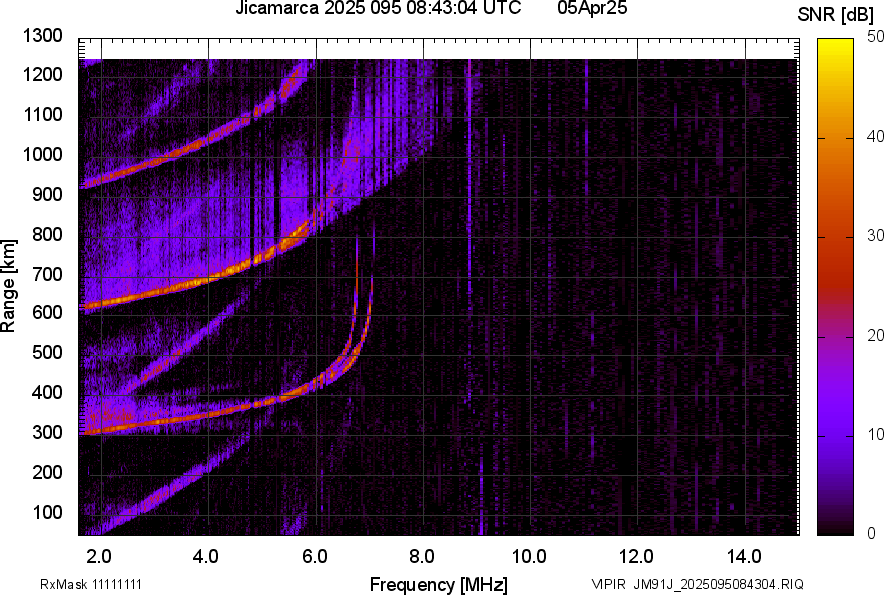
Task: Click the range tick label '1200'
Action: 42,74
